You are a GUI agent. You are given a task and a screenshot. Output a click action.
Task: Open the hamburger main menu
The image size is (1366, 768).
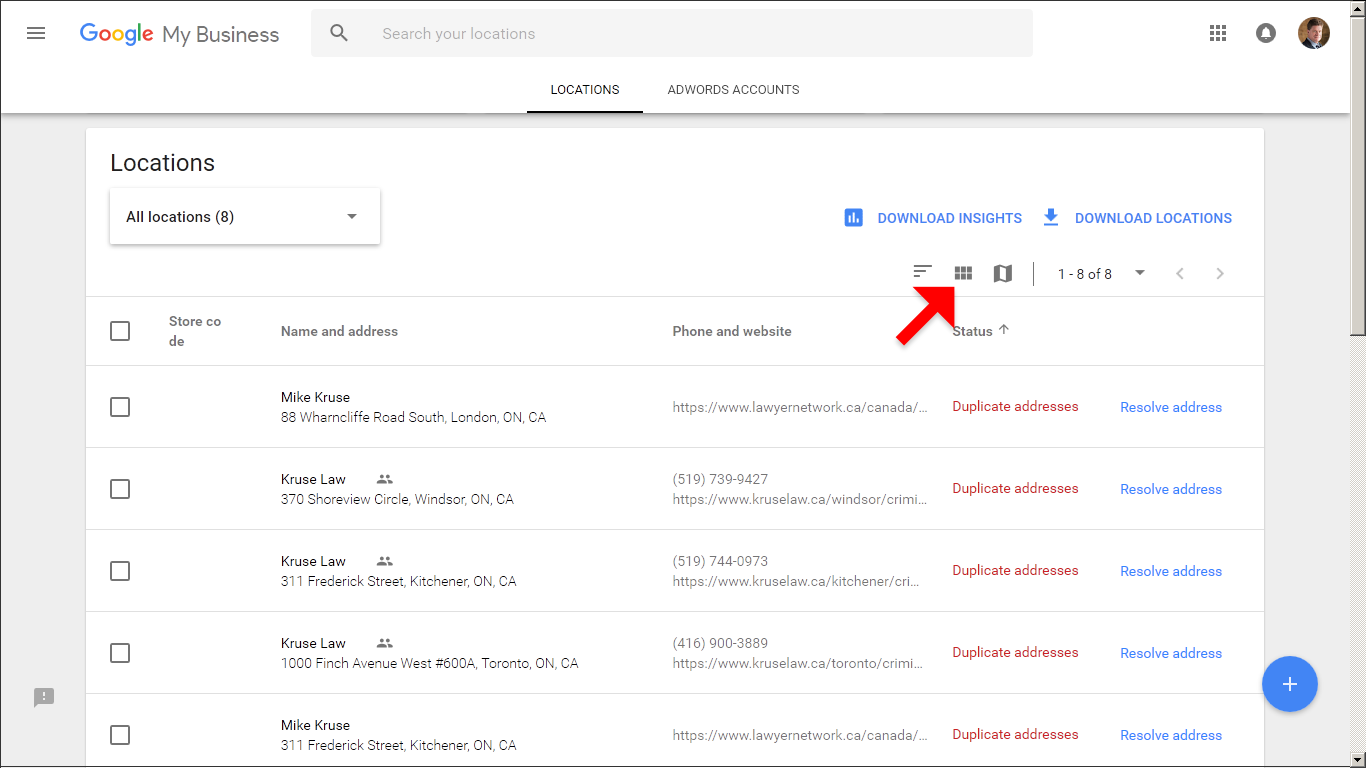[x=36, y=33]
